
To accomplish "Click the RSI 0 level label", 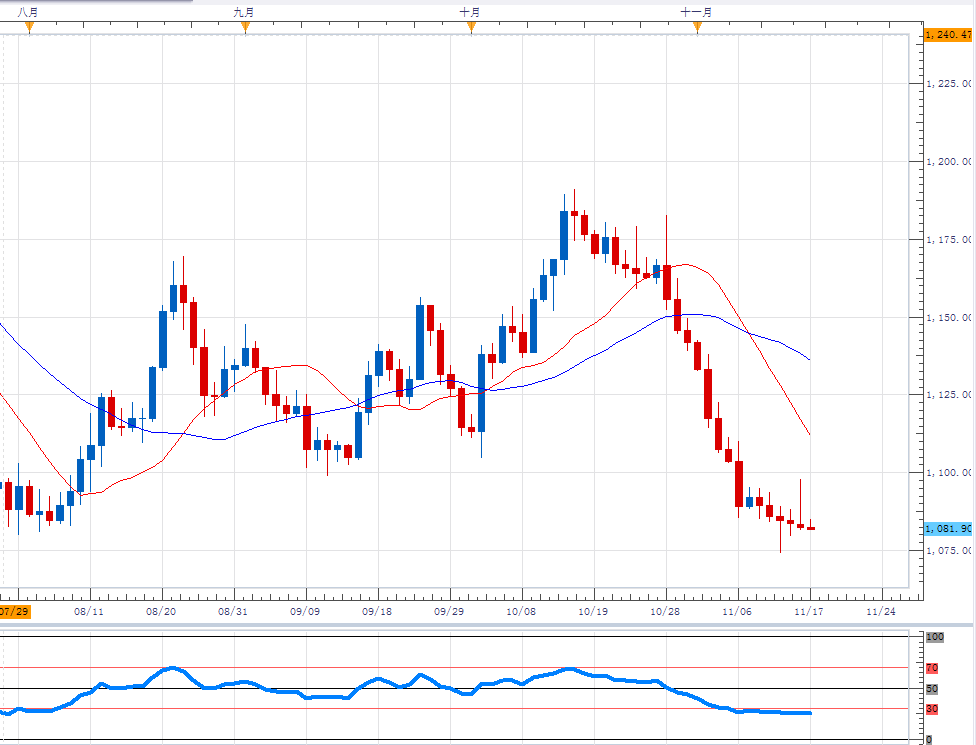I will click(x=929, y=739).
